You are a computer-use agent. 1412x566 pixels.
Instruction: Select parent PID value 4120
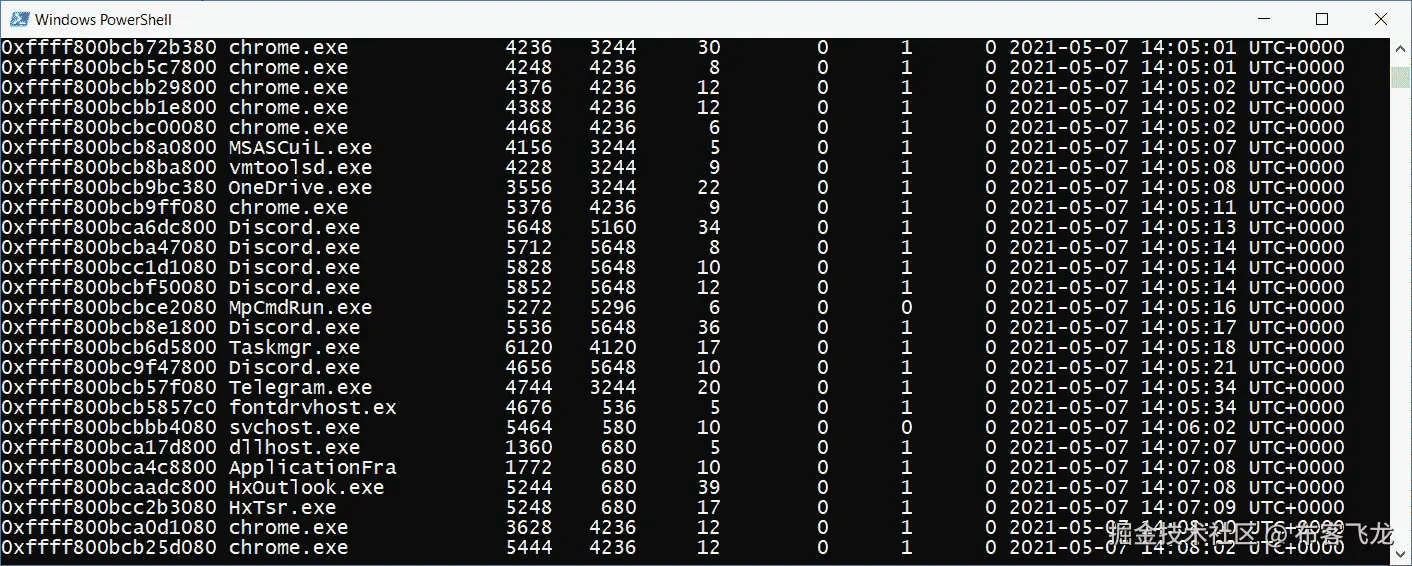(x=612, y=347)
